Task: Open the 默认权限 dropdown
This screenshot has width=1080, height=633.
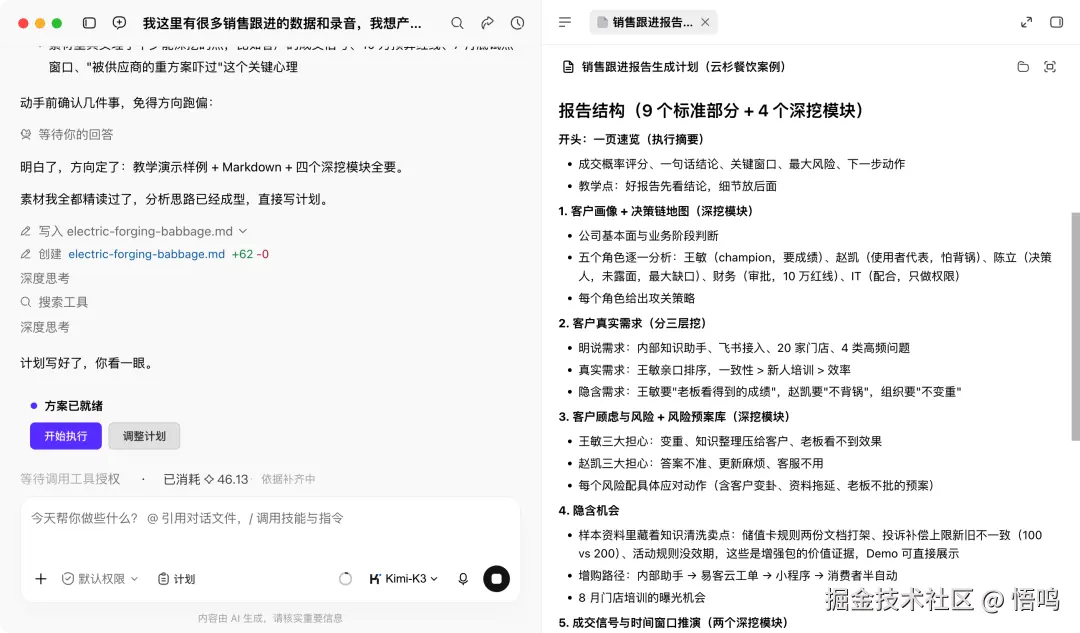Action: tap(100, 579)
